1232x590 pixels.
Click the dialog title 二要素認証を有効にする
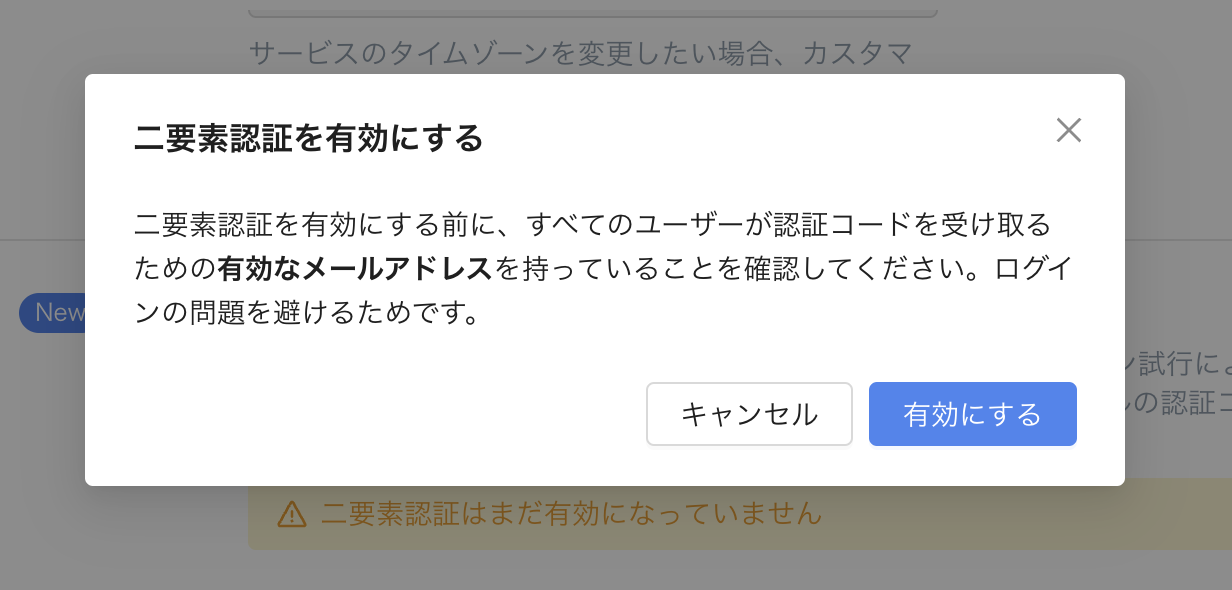click(x=309, y=139)
